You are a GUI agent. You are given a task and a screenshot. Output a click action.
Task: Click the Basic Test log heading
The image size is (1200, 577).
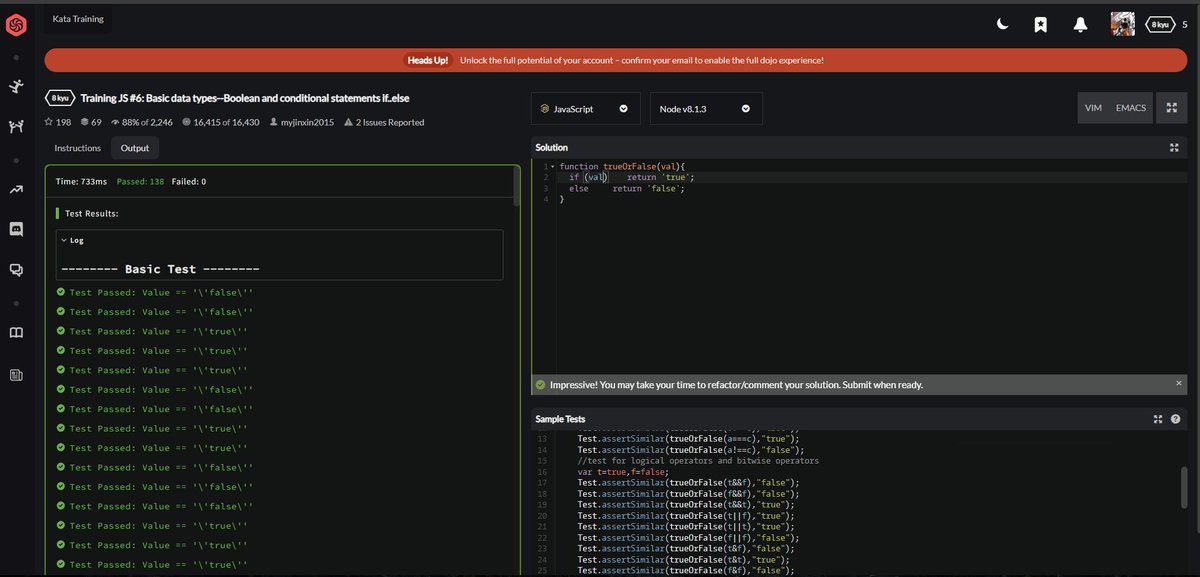[x=160, y=270]
